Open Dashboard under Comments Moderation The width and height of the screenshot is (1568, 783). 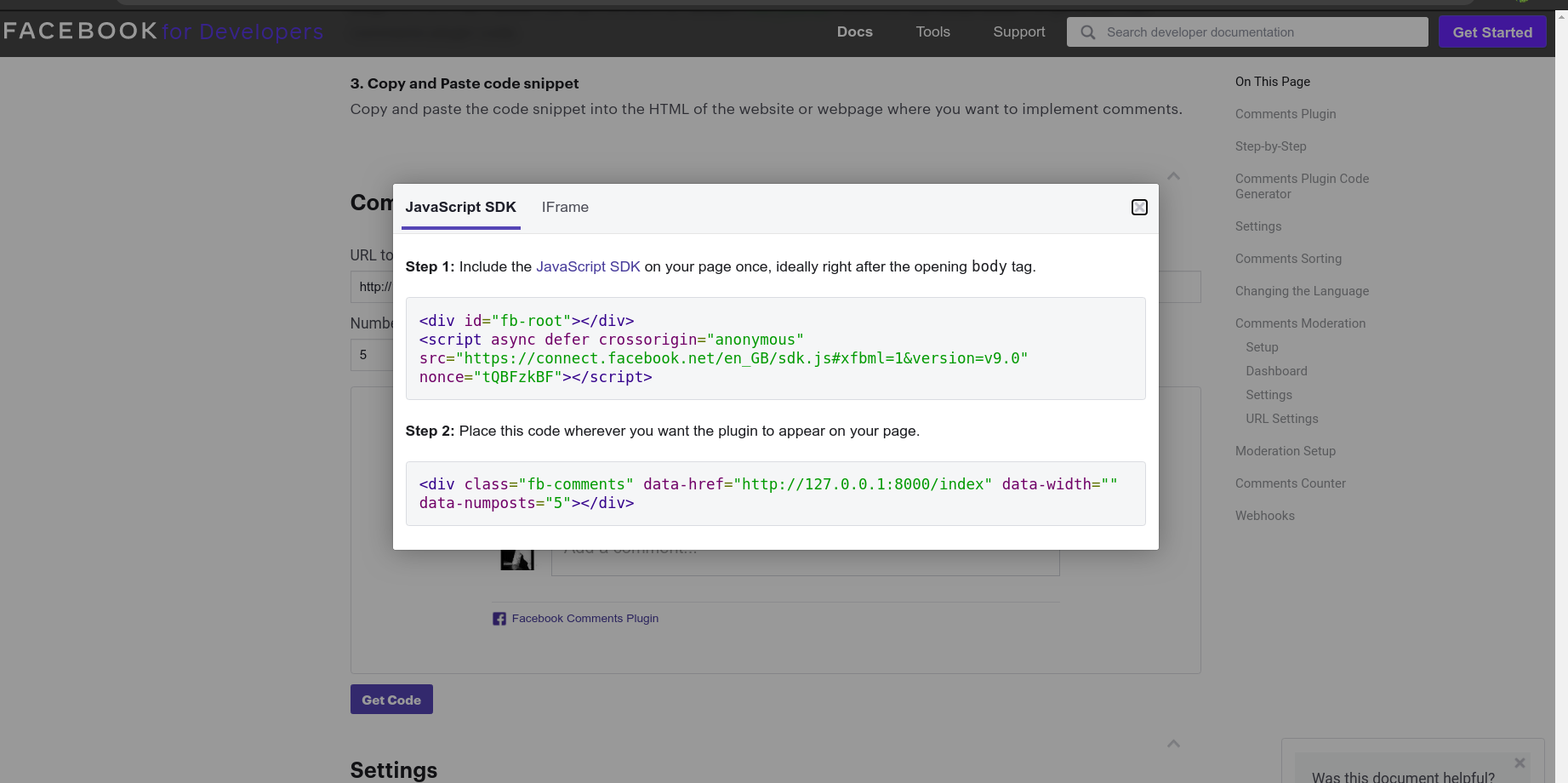(1276, 371)
